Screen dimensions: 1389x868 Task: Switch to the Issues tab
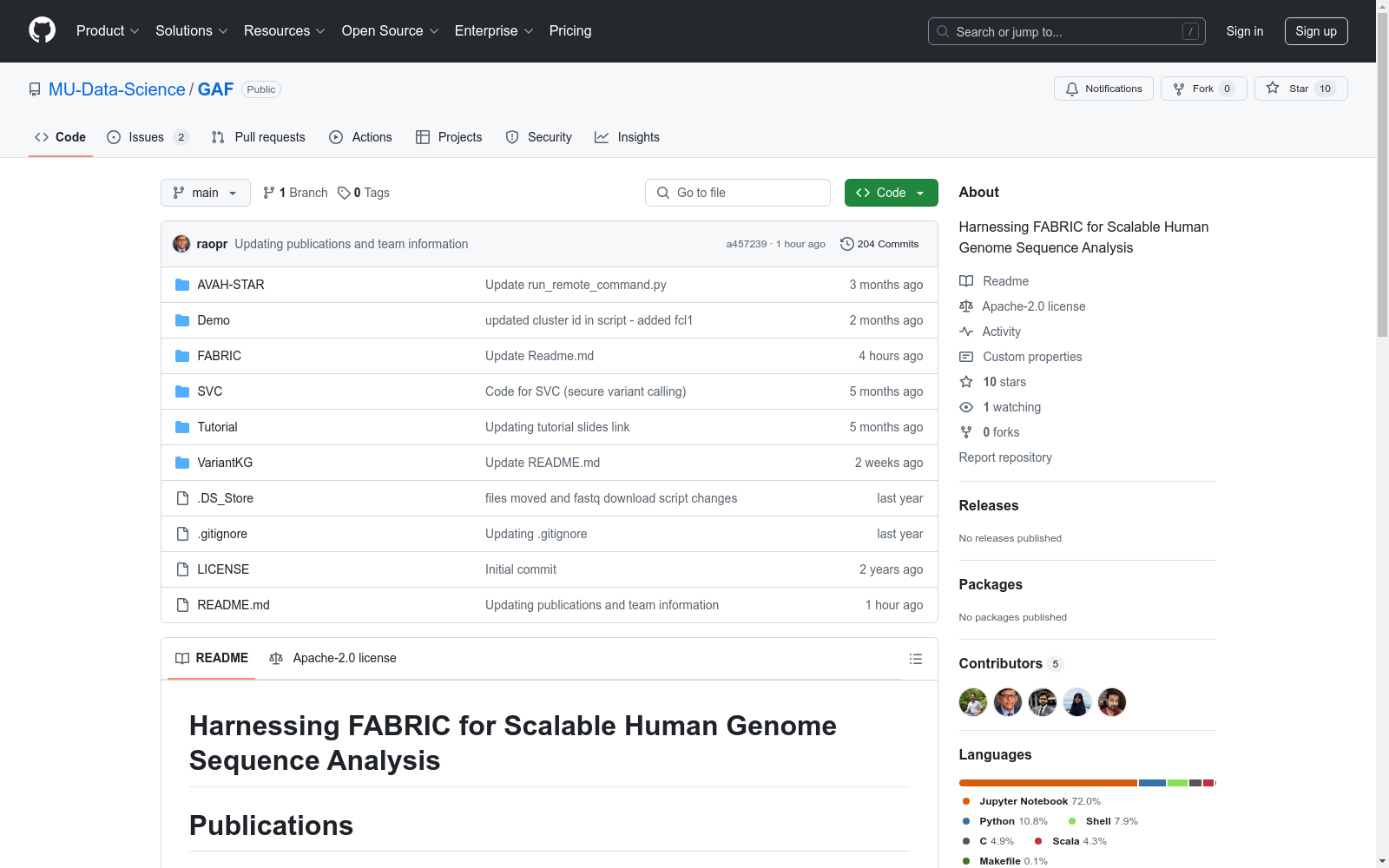[148, 137]
